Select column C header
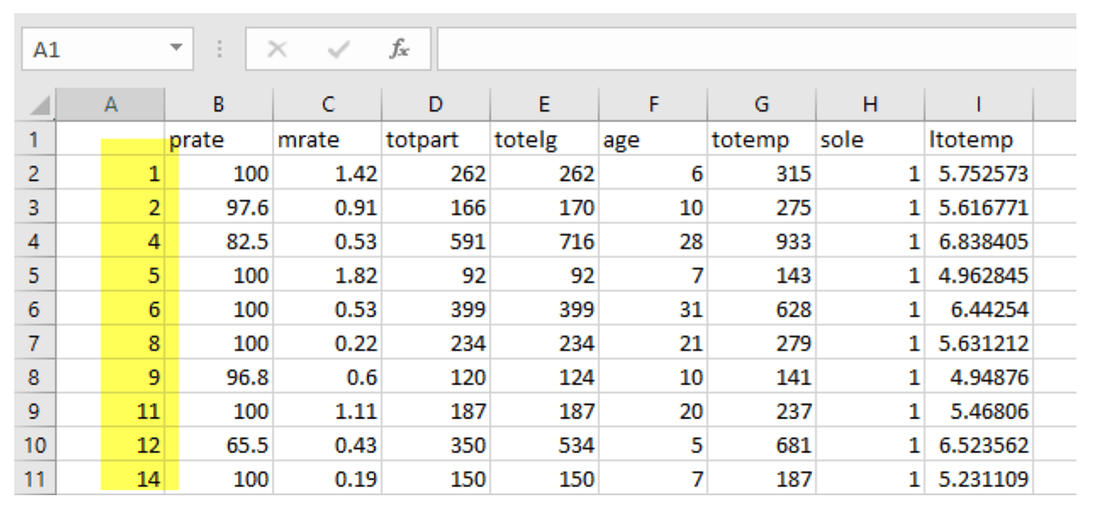 pos(327,104)
